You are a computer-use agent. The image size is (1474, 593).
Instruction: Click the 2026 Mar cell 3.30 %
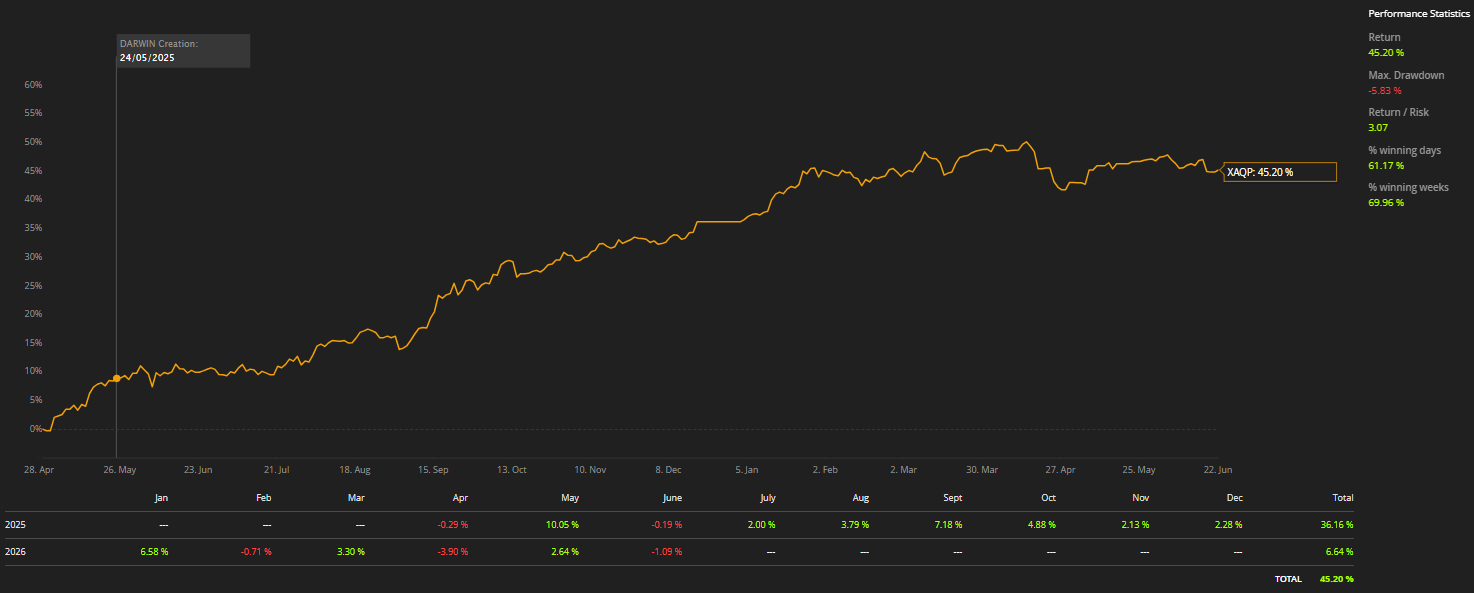point(349,551)
